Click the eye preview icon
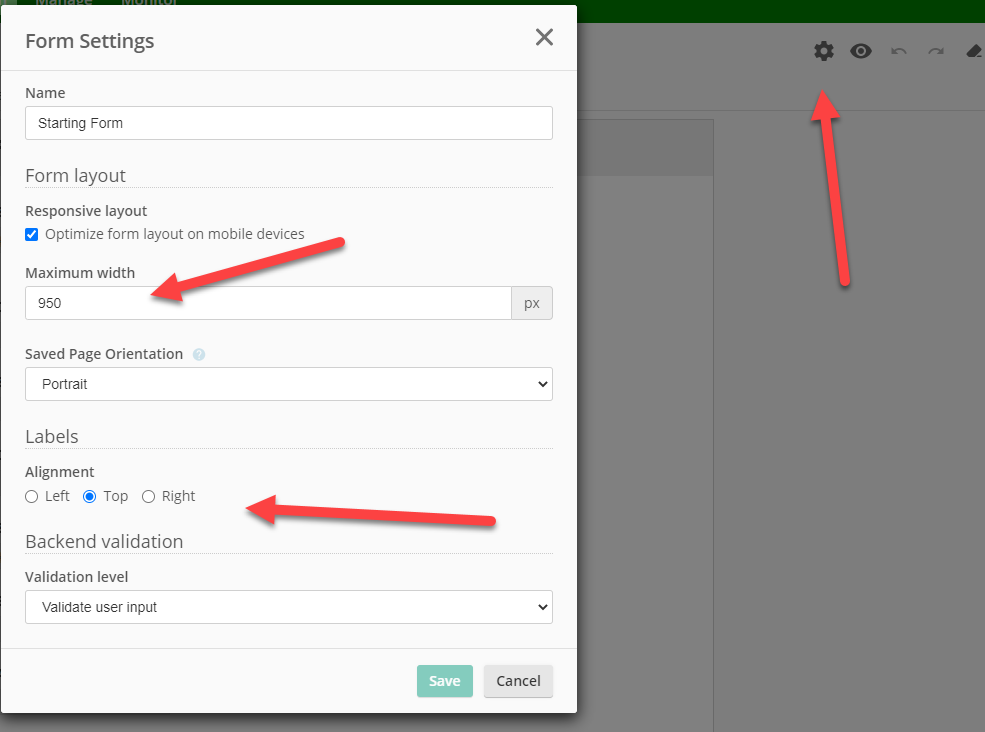 coord(861,51)
